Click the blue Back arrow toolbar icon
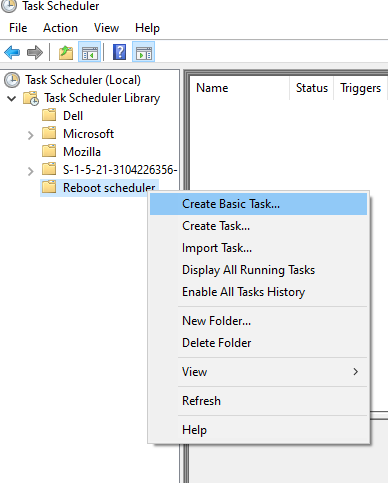388x483 pixels. [x=12, y=52]
